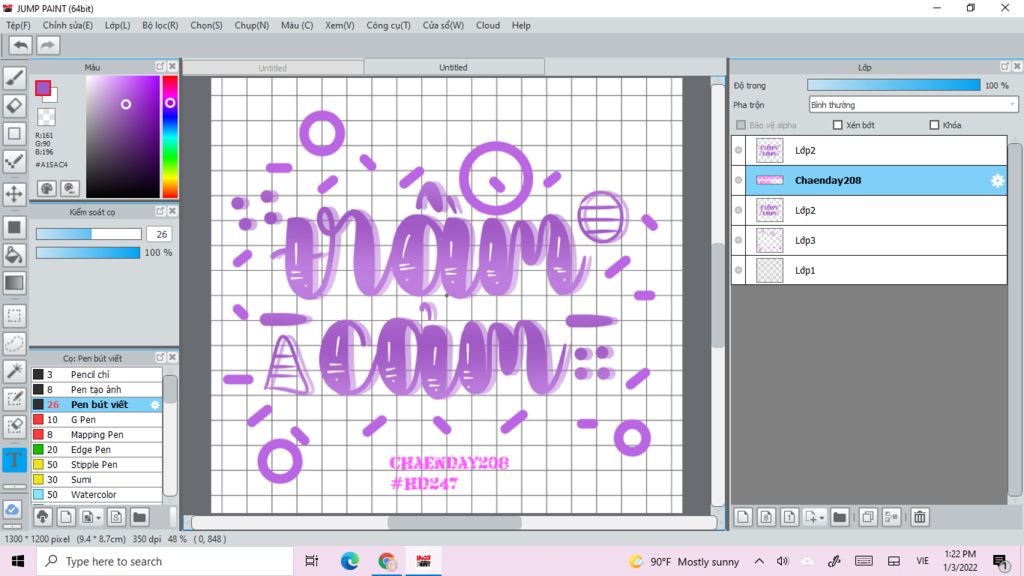Show hidden system tray icons
This screenshot has height=576, width=1024.
pos(759,561)
